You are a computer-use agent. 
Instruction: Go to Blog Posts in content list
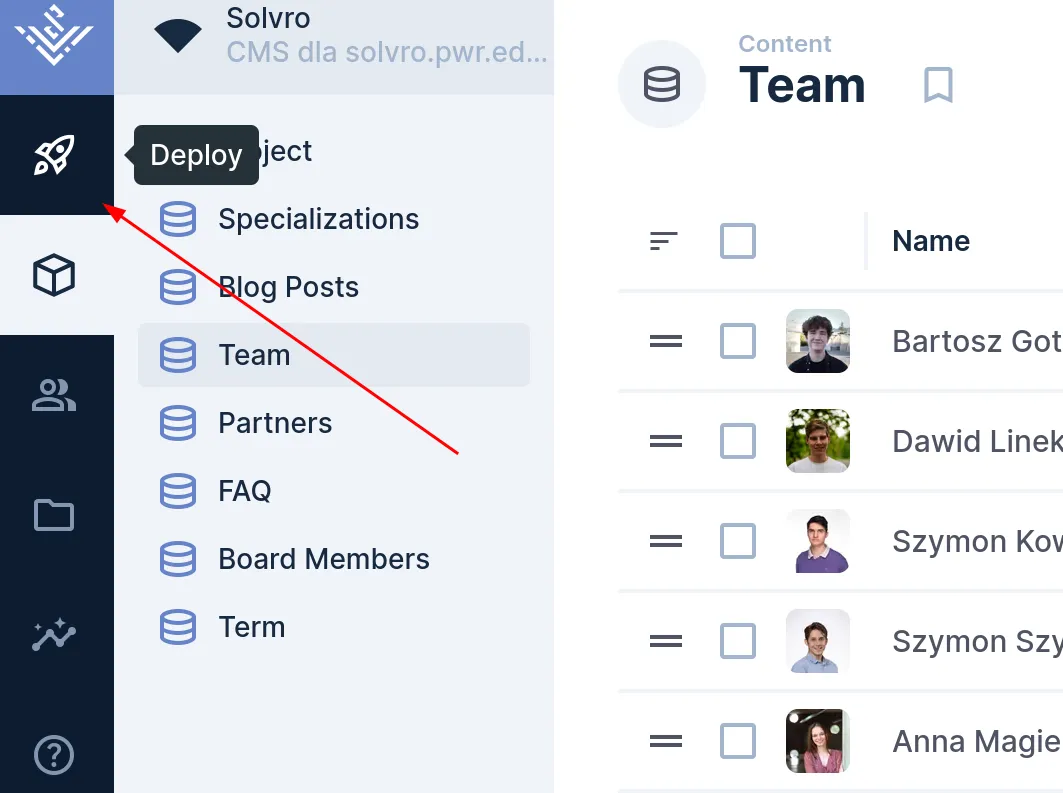click(x=288, y=287)
